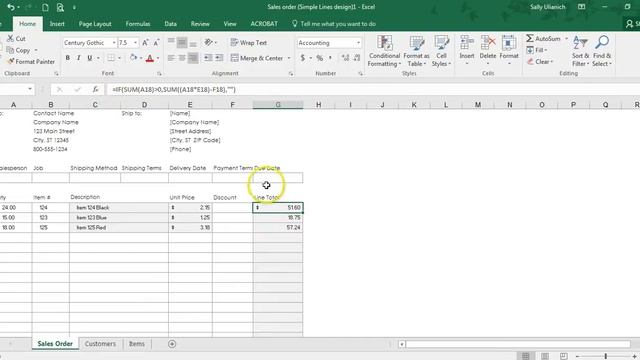
Task: Switch to the Insert ribbon tab
Action: click(x=57, y=24)
